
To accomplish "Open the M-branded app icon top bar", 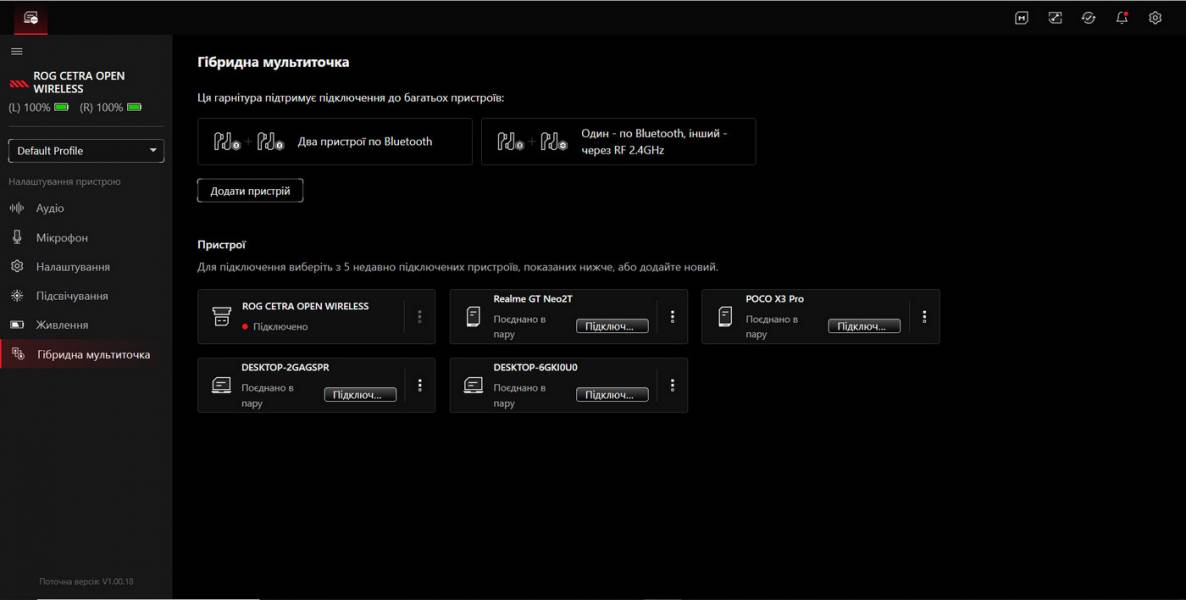I will click(1021, 17).
